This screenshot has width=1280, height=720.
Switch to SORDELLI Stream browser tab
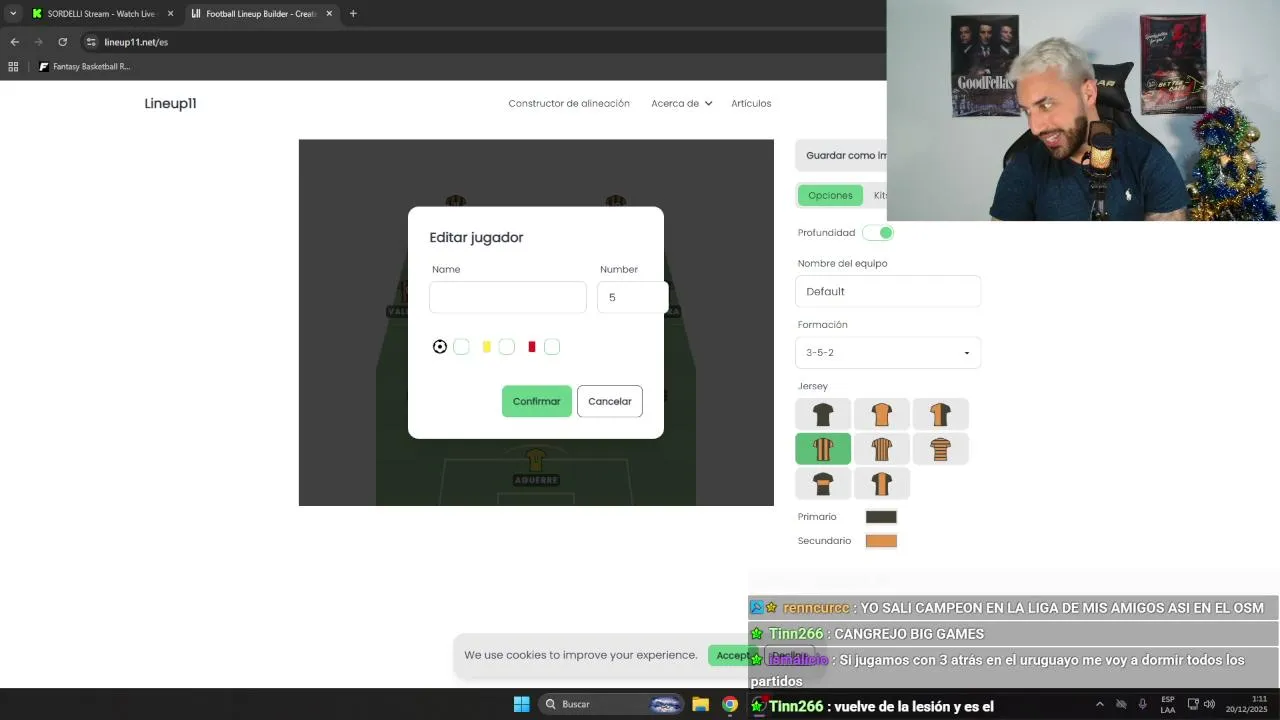(x=100, y=14)
